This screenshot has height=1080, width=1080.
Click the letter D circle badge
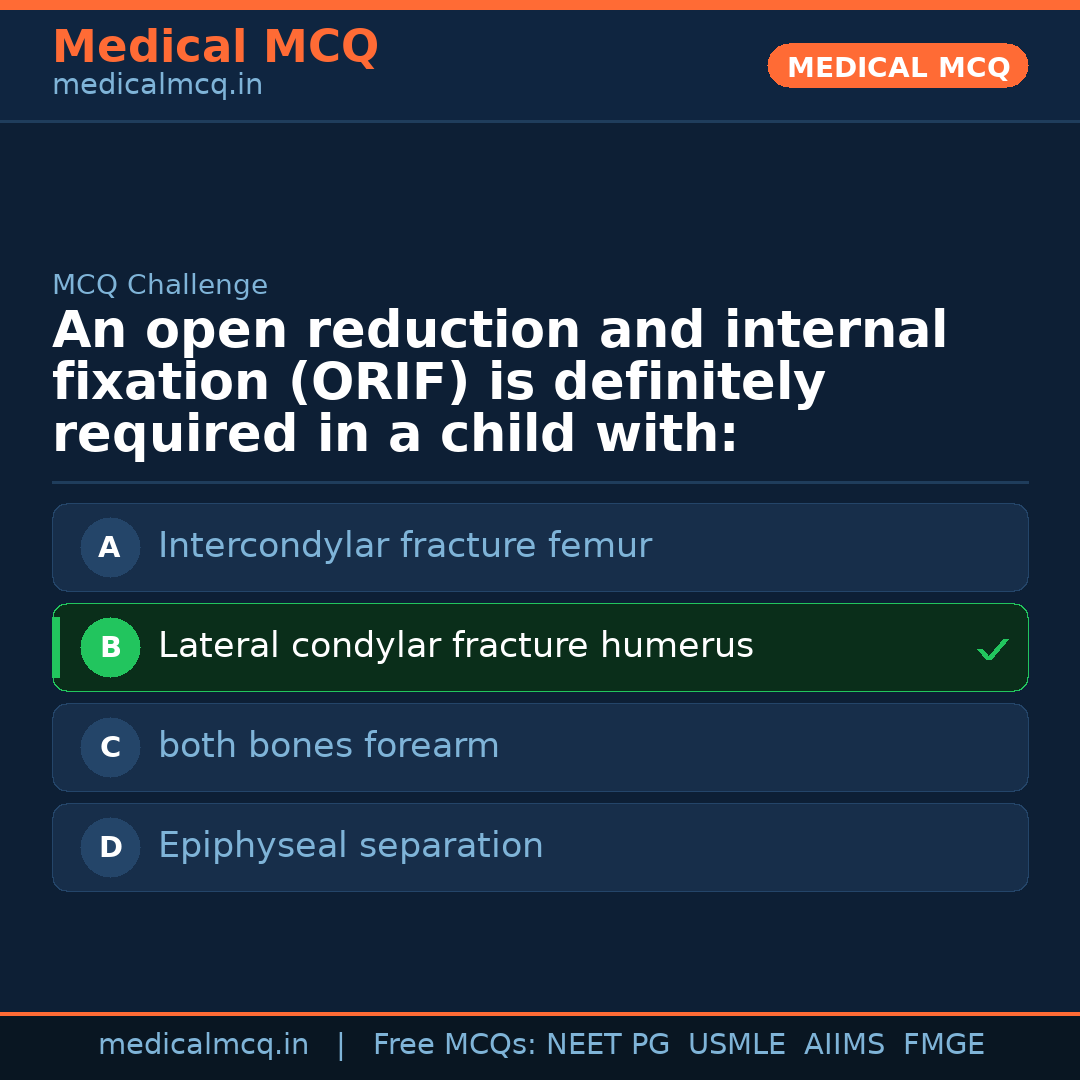(x=110, y=847)
